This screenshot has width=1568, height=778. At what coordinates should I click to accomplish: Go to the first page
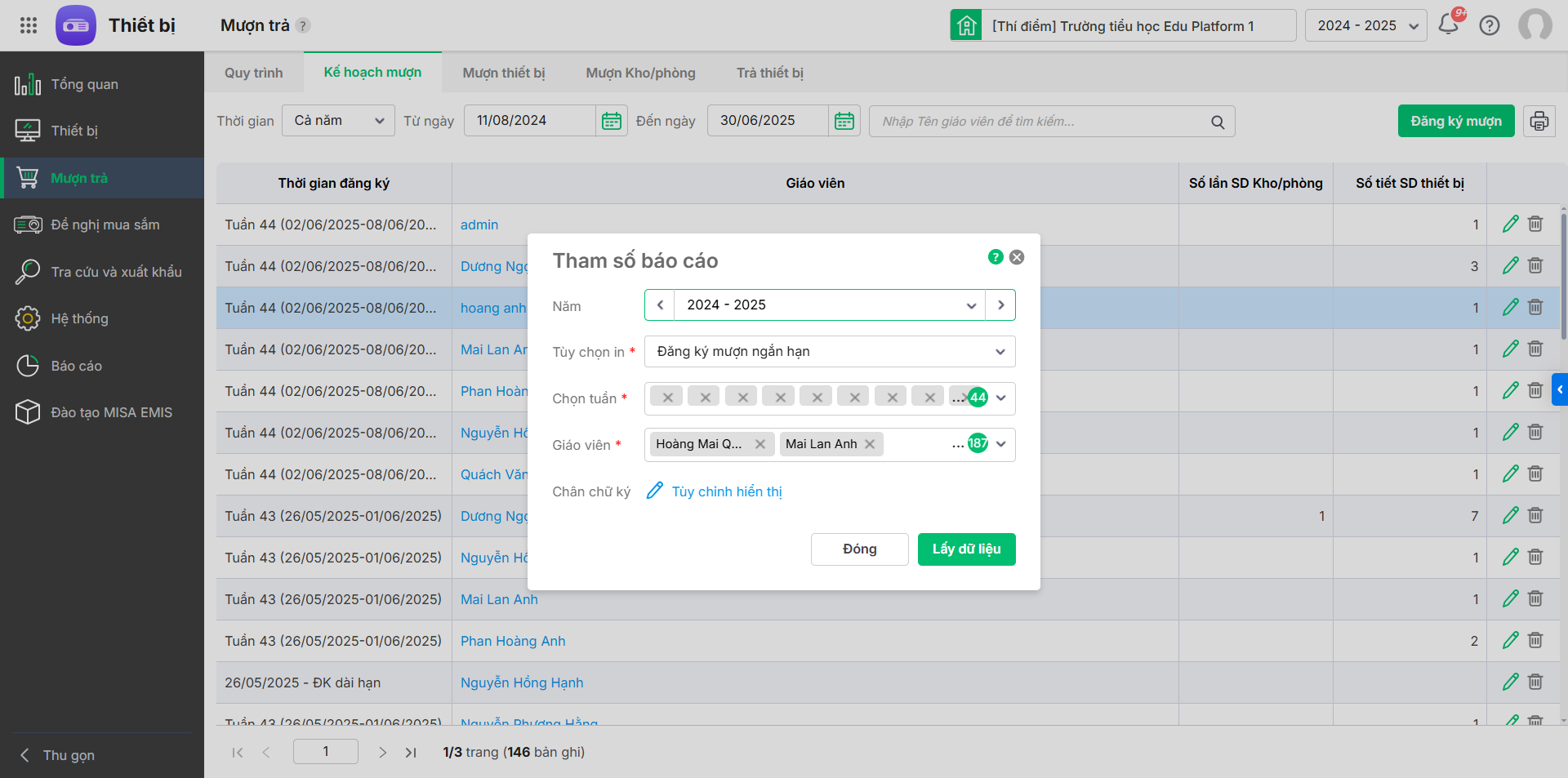click(238, 753)
